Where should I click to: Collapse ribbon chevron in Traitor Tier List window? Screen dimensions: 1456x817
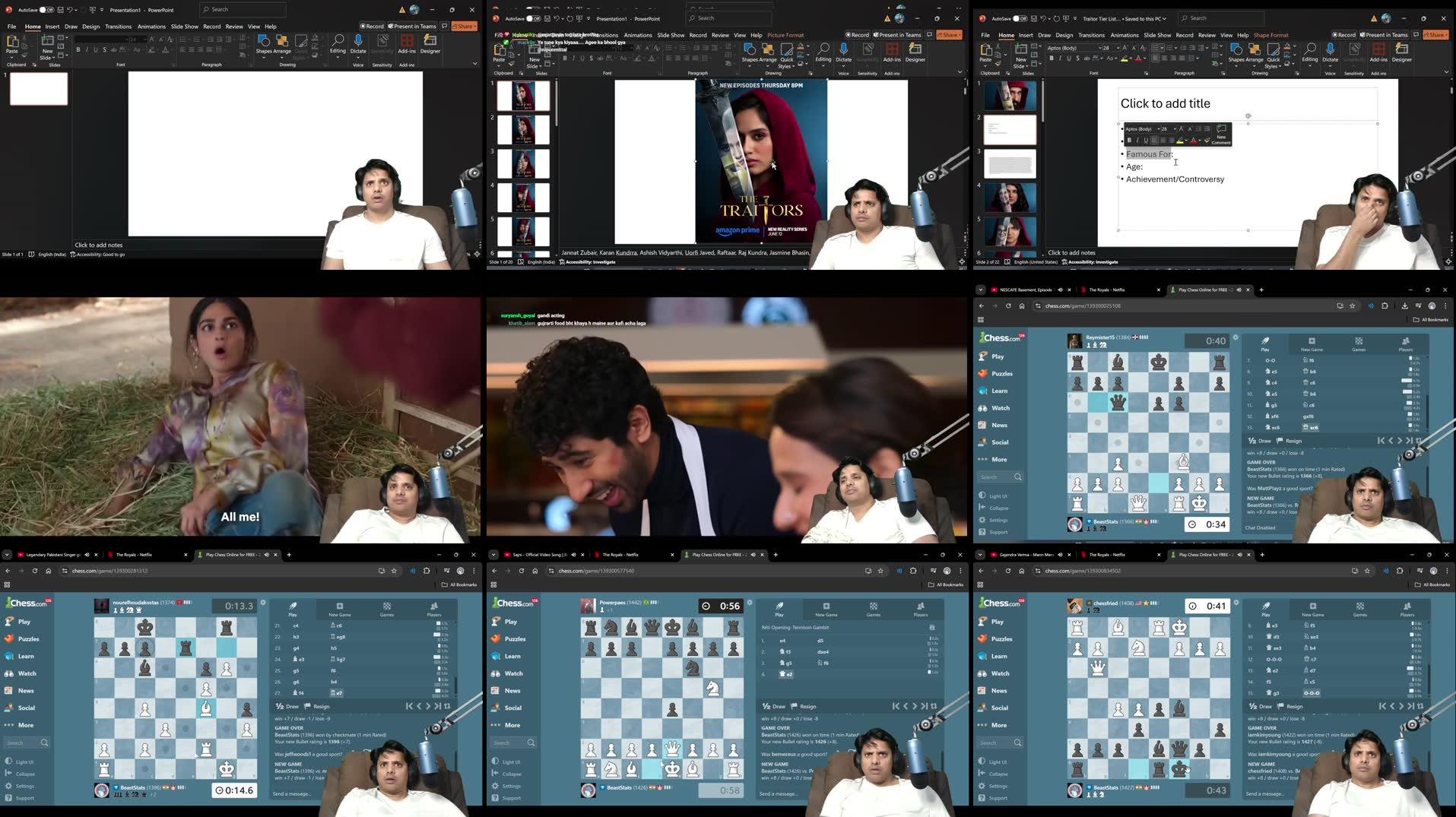tap(1446, 72)
